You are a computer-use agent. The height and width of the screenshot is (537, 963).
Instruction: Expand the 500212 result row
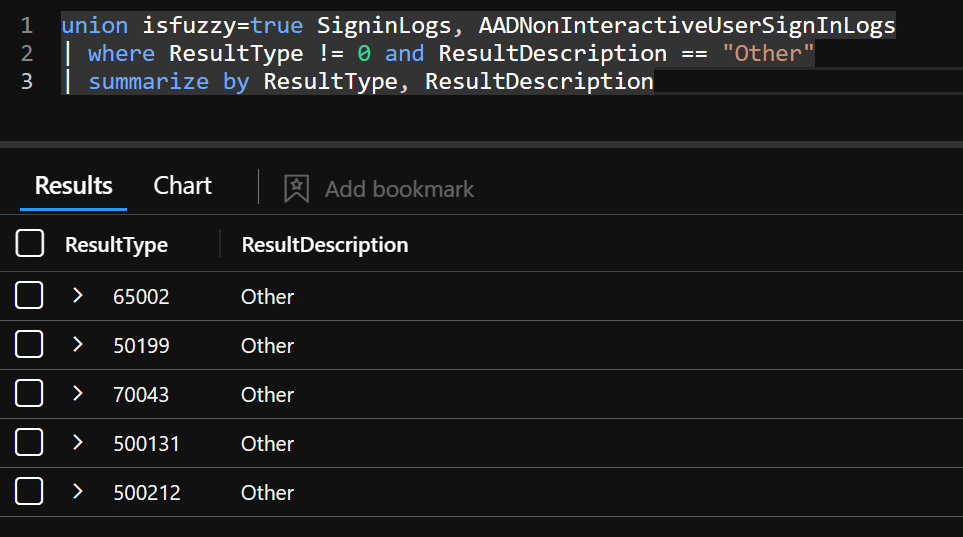pos(77,491)
